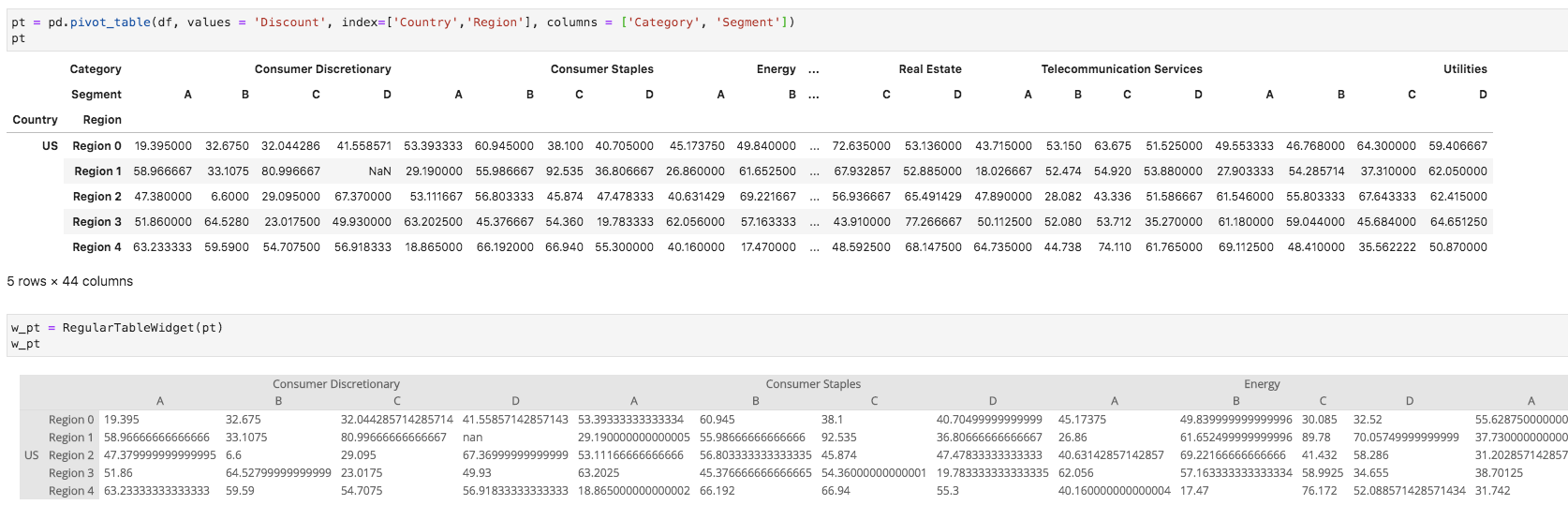The height and width of the screenshot is (520, 1568).
Task: Click the pd.pivot_table code cell
Action: (x=787, y=30)
